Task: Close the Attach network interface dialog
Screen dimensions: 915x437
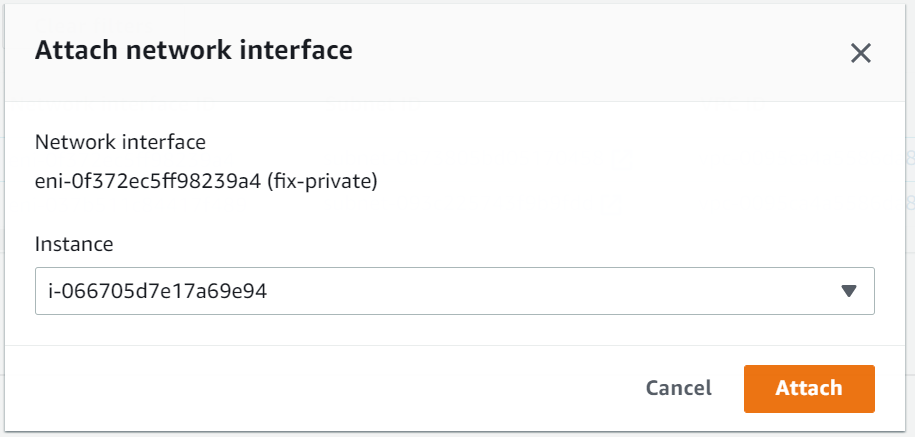Action: tap(860, 53)
